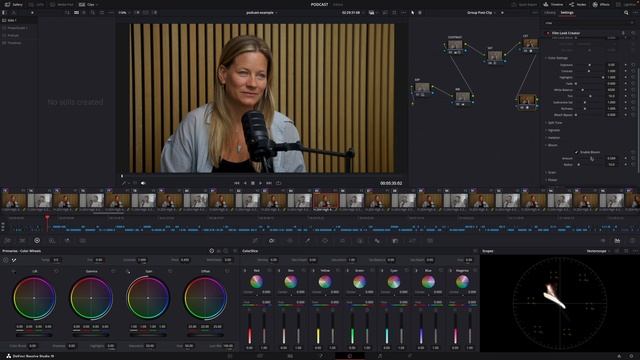Toggle the Timeline panel button

click(x=553, y=4)
